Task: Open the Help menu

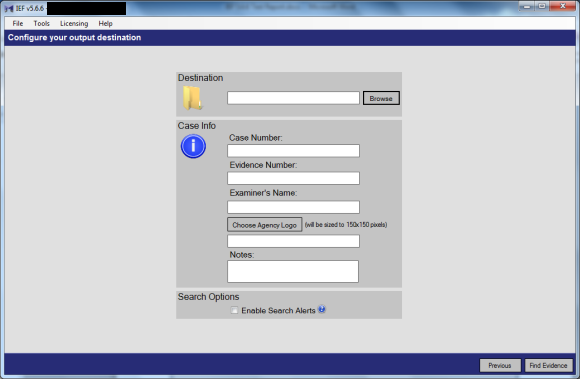Action: point(105,23)
